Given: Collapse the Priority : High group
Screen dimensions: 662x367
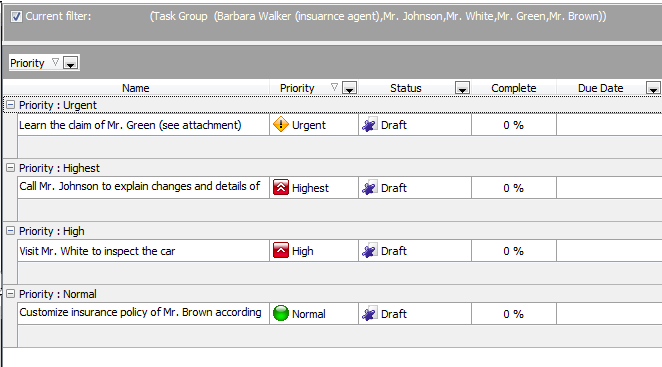Looking at the screenshot, I should 11,231.
